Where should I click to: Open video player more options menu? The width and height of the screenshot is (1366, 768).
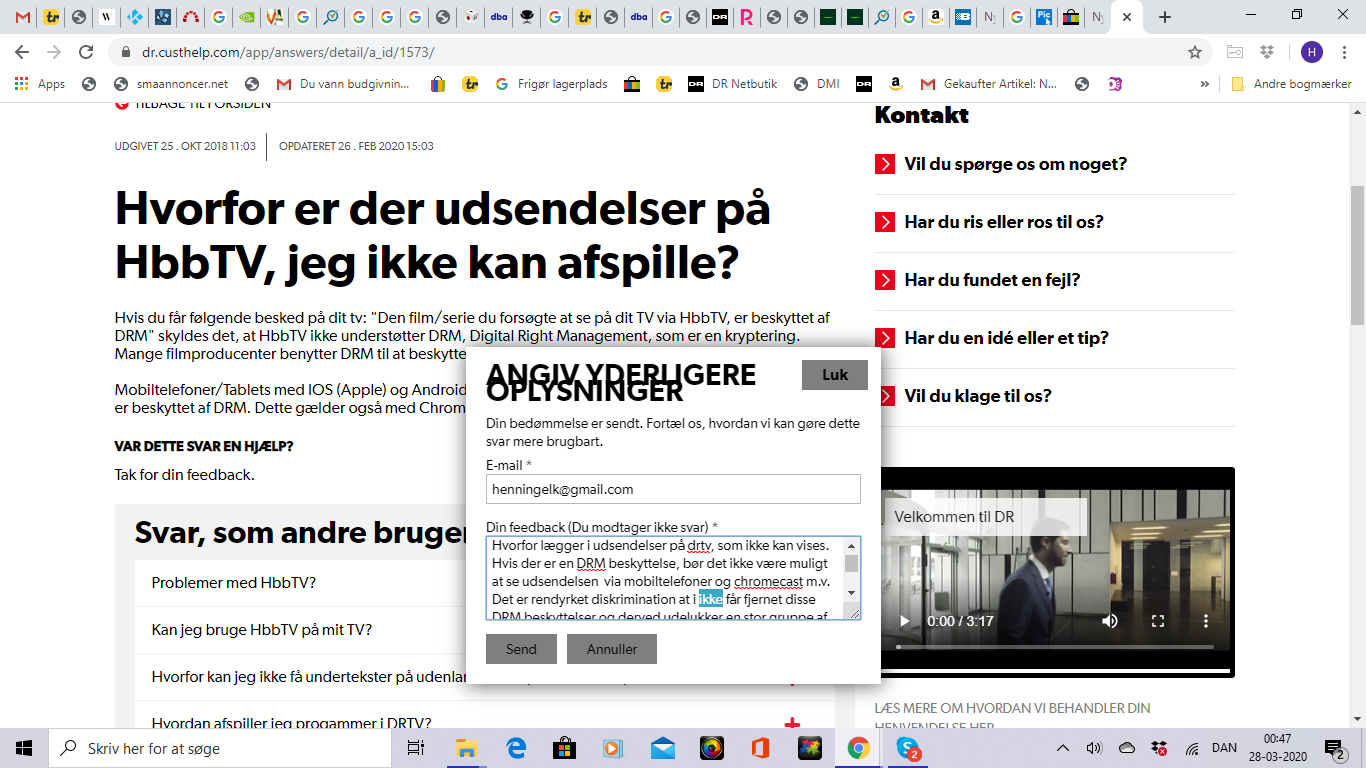tap(1206, 621)
